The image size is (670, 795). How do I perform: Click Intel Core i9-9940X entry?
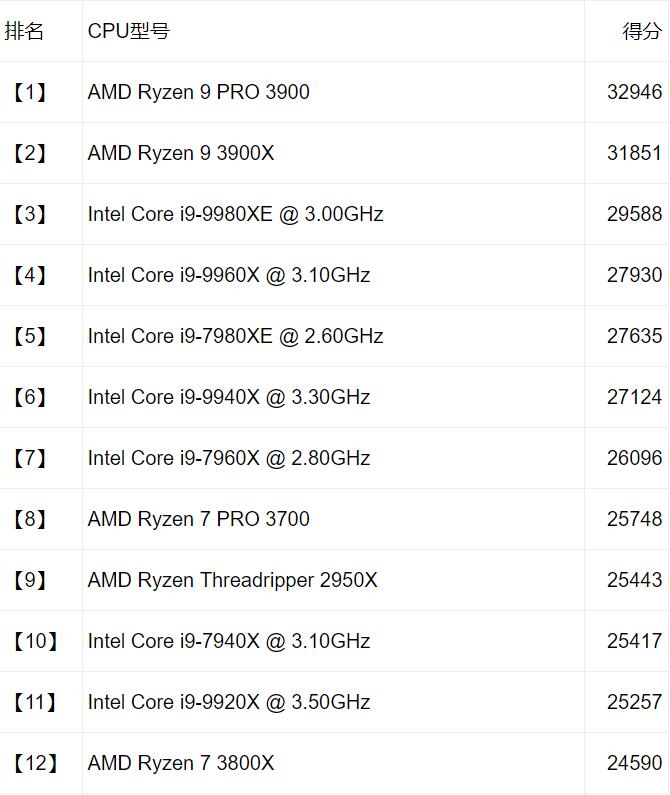coord(228,397)
